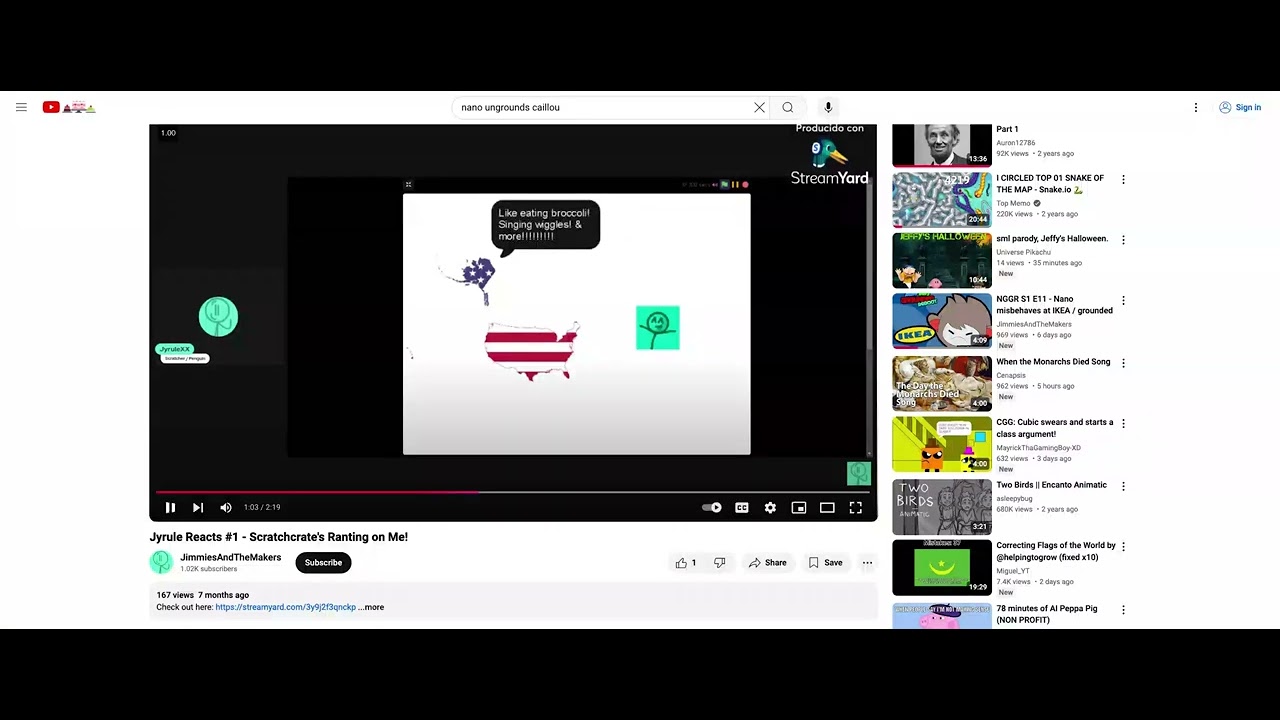Skip to the next video
The height and width of the screenshot is (720, 1280).
pos(198,507)
